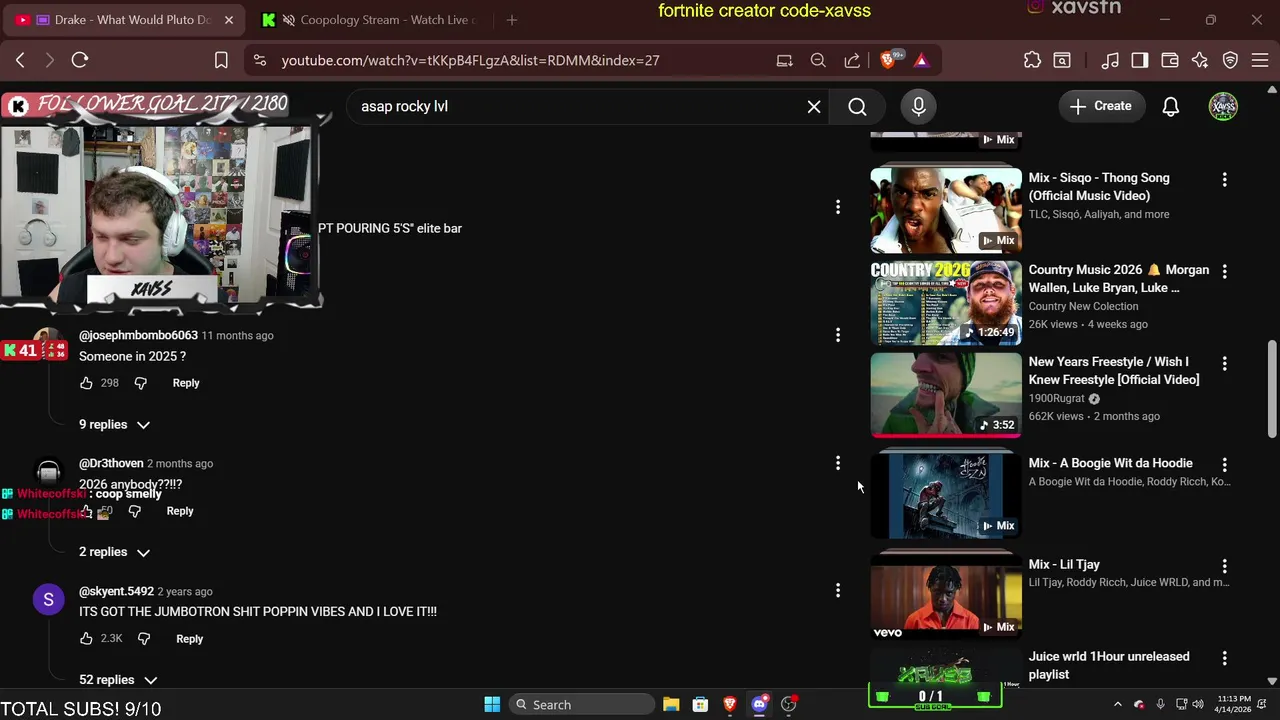Screen dimensions: 1280x720
Task: Dislike the JUMBOTRON comment by @skyent.5492
Action: 143,638
